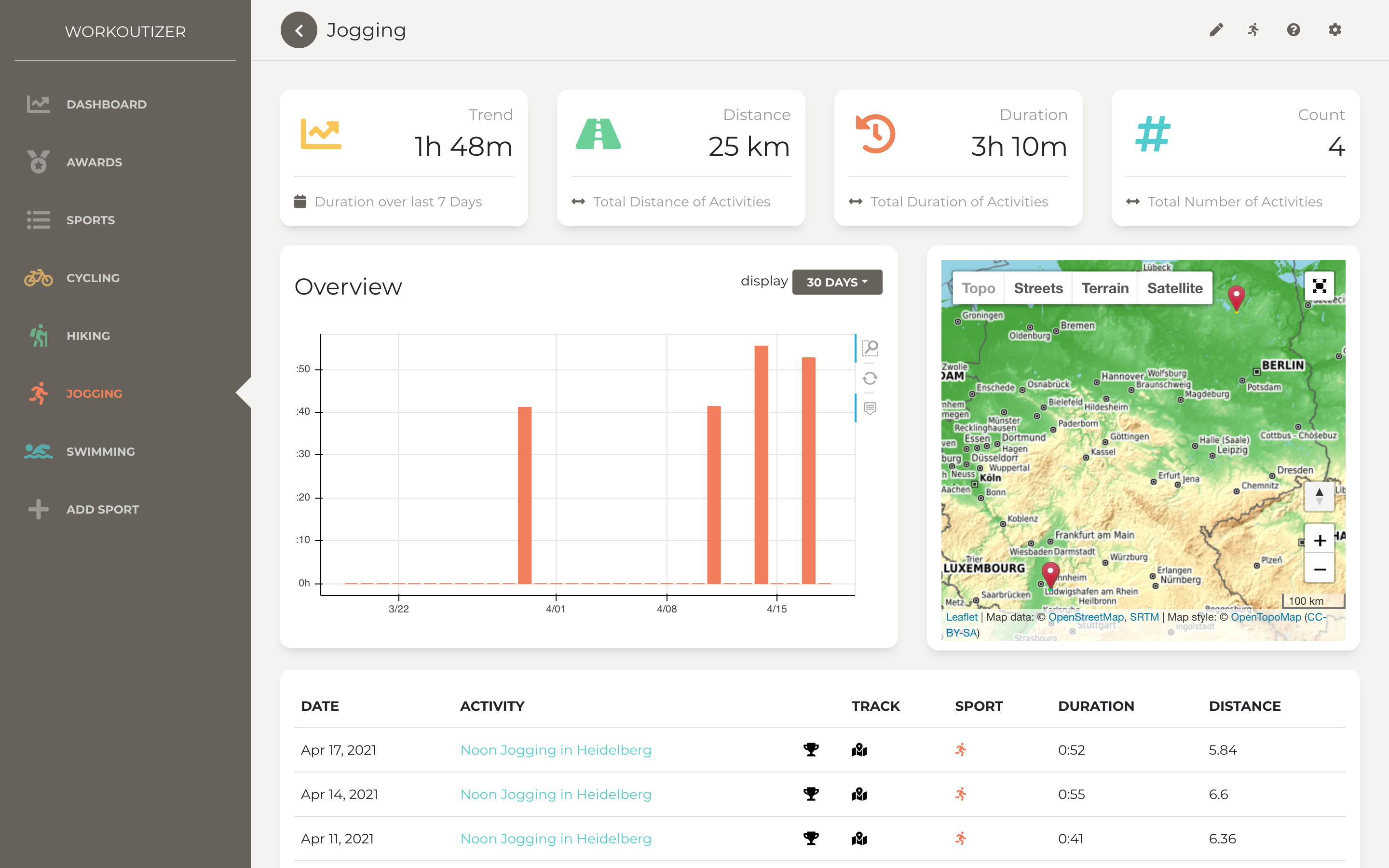Open Cycling in the sidebar

click(93, 278)
